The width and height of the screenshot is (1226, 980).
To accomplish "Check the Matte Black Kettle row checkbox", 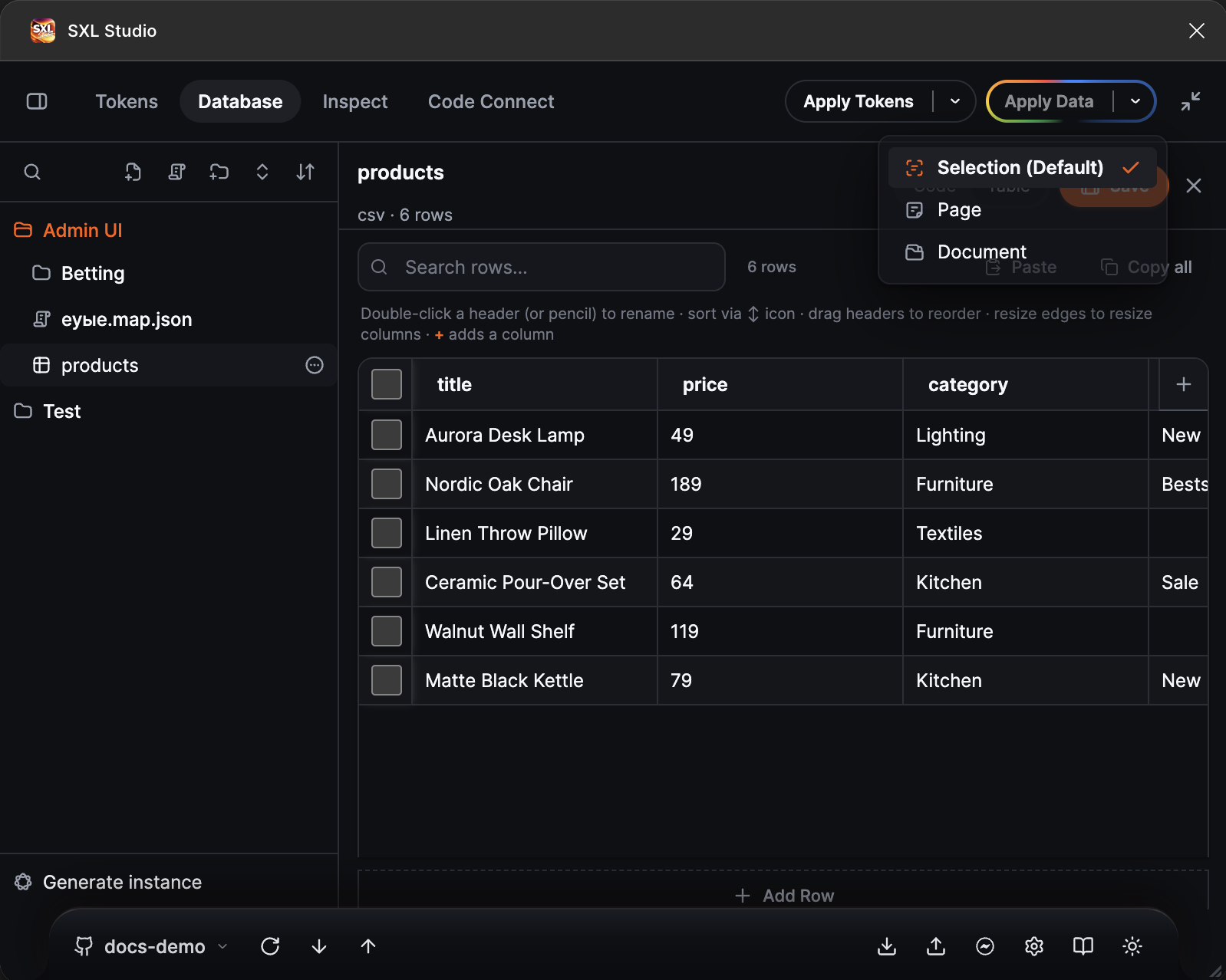I will tap(387, 680).
